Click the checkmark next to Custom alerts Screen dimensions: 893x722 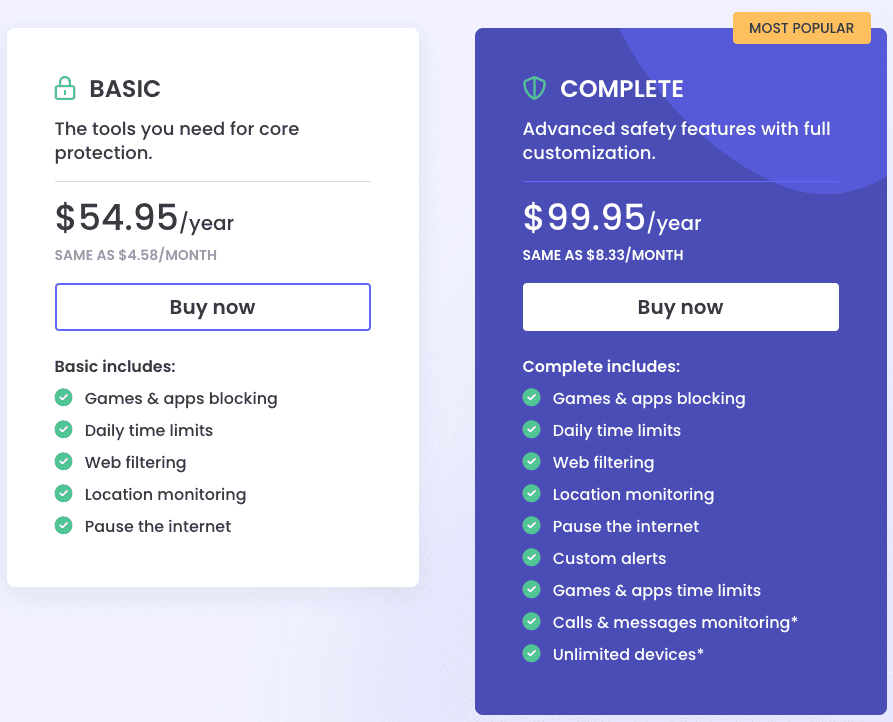532,557
